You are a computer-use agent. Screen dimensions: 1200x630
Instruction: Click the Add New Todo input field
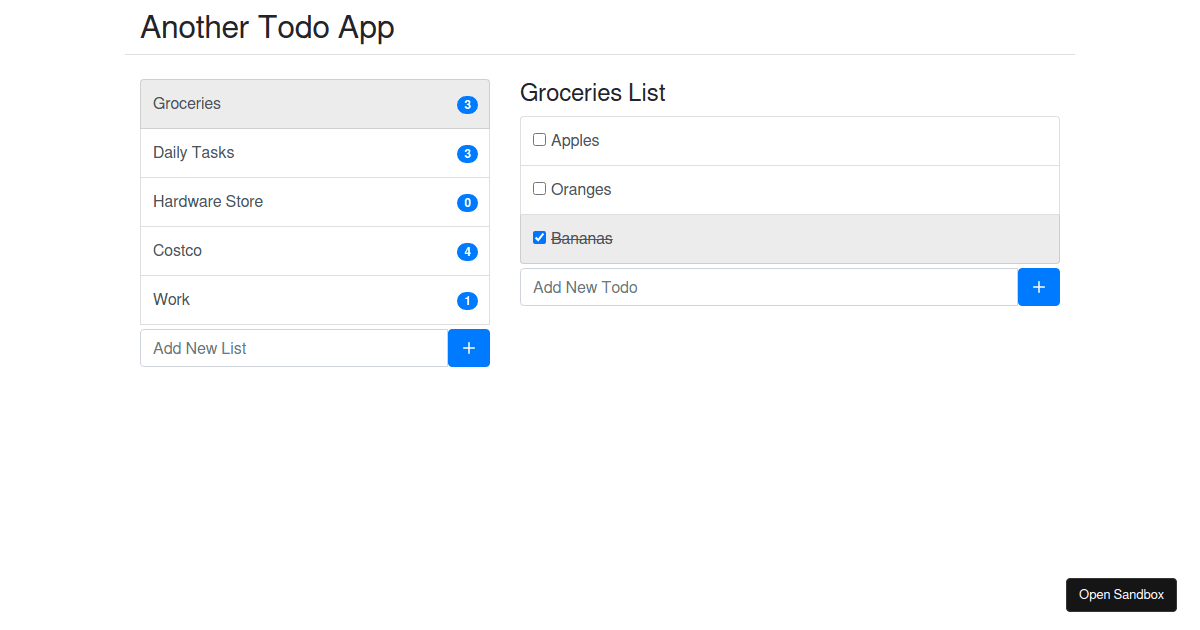(x=760, y=287)
